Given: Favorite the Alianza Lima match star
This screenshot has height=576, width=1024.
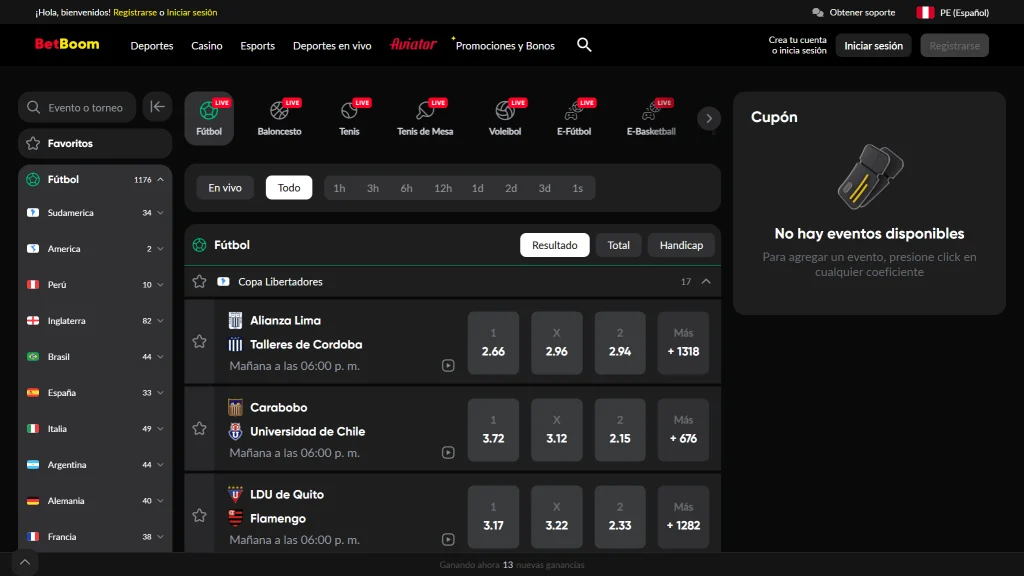Looking at the screenshot, I should coord(199,342).
